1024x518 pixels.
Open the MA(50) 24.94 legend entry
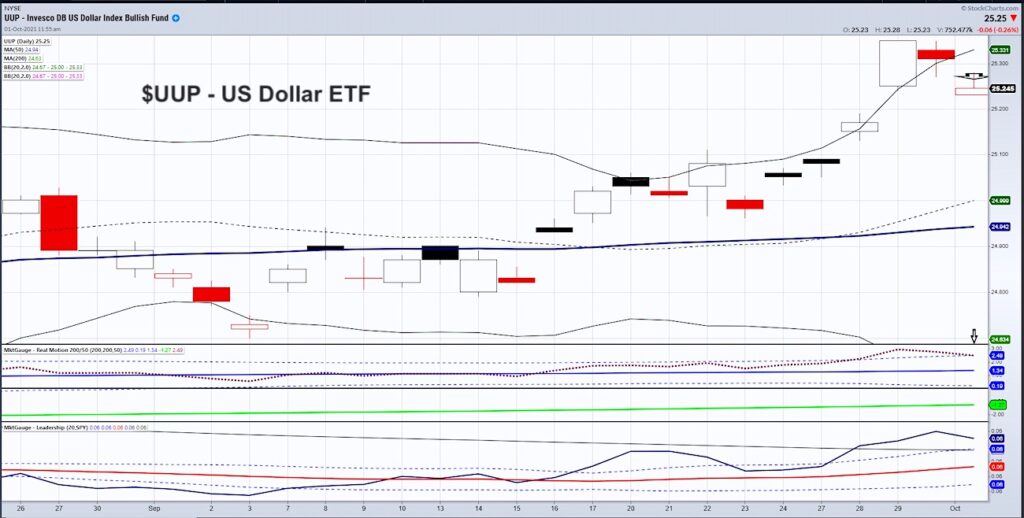[x=22, y=50]
